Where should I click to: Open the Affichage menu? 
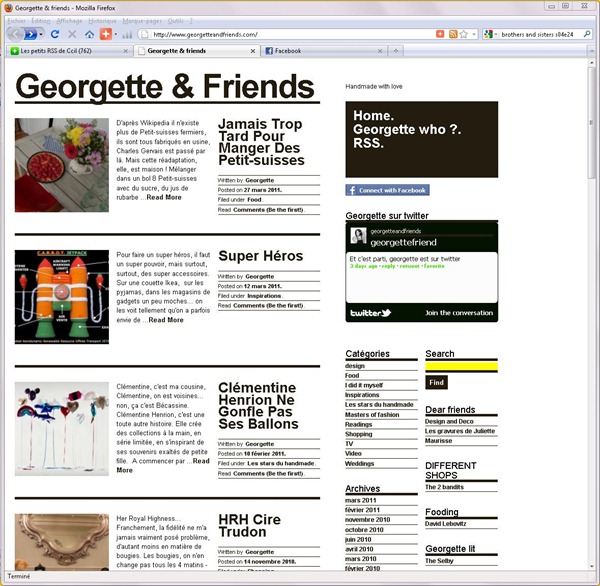[69, 21]
